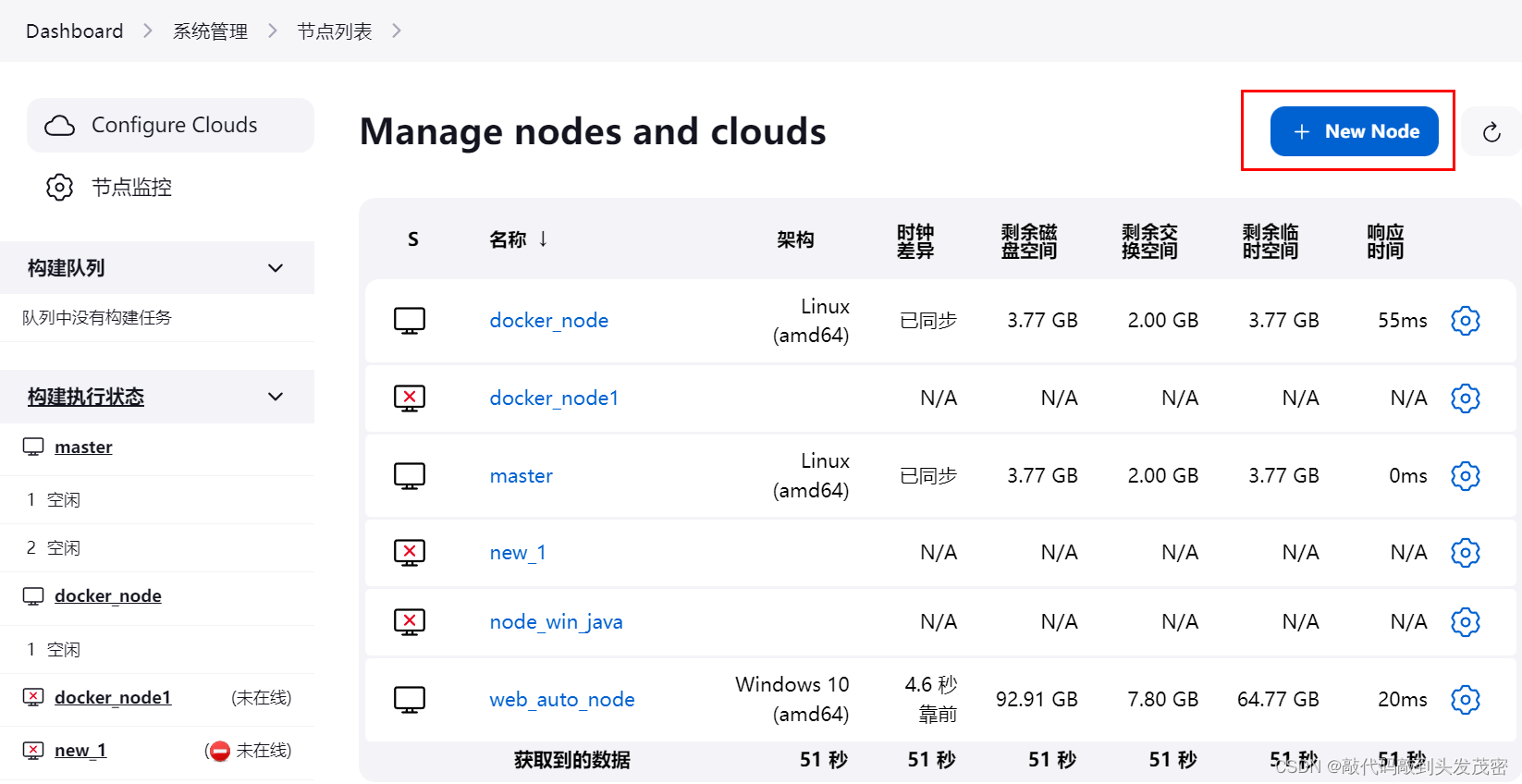Viewport: 1522px width, 784px height.
Task: Sort by the 响应时间 column header
Action: [x=1385, y=240]
